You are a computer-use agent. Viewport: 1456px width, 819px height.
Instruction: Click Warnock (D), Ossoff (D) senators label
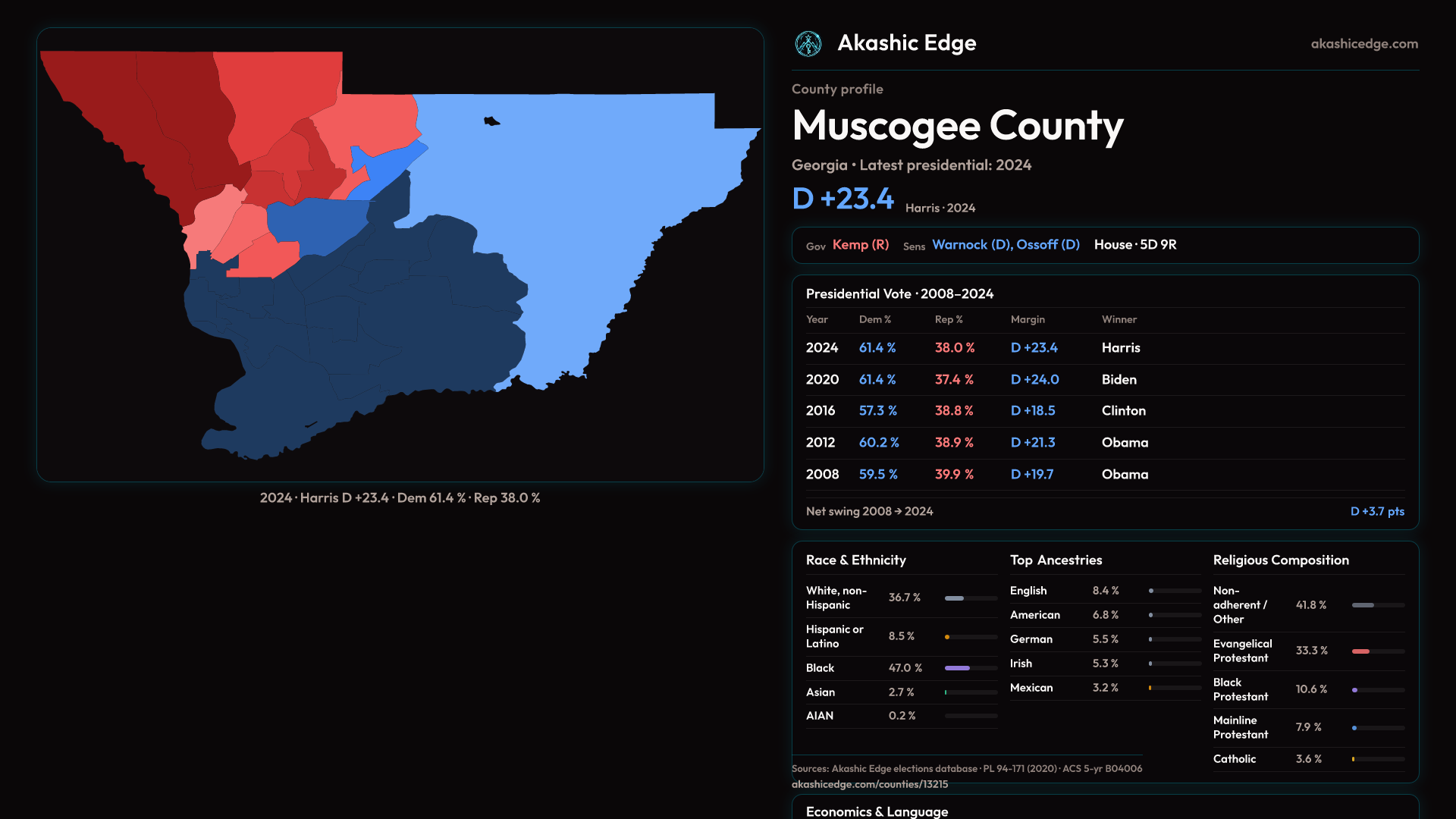(x=1006, y=245)
